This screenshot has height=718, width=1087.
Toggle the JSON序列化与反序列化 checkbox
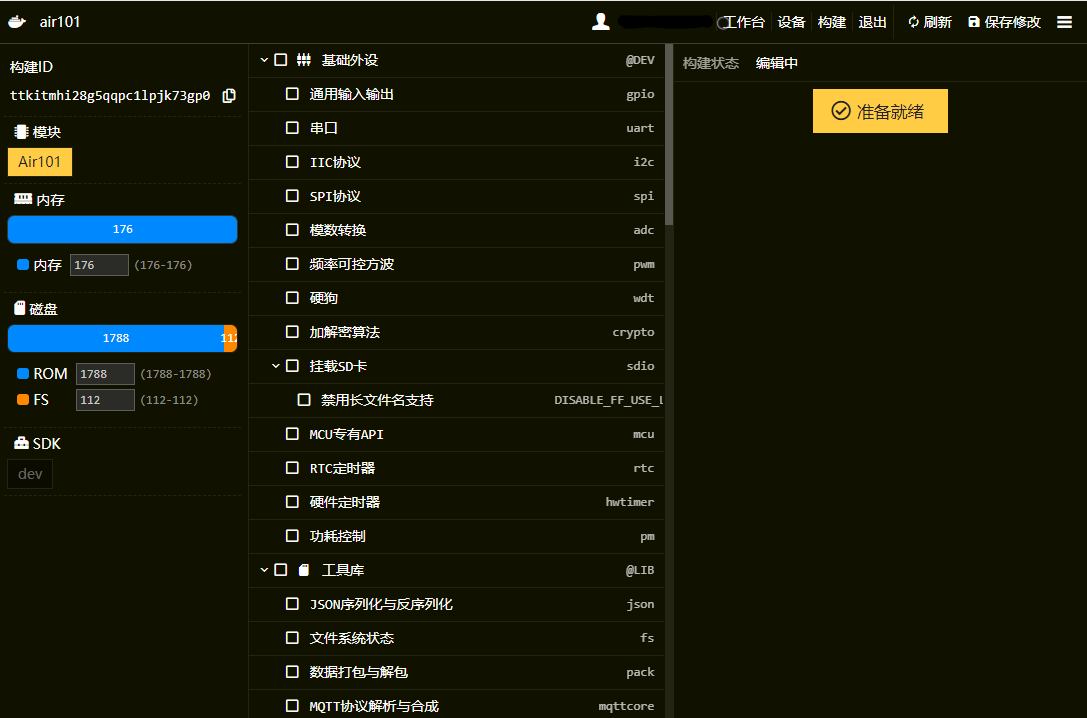coord(292,604)
